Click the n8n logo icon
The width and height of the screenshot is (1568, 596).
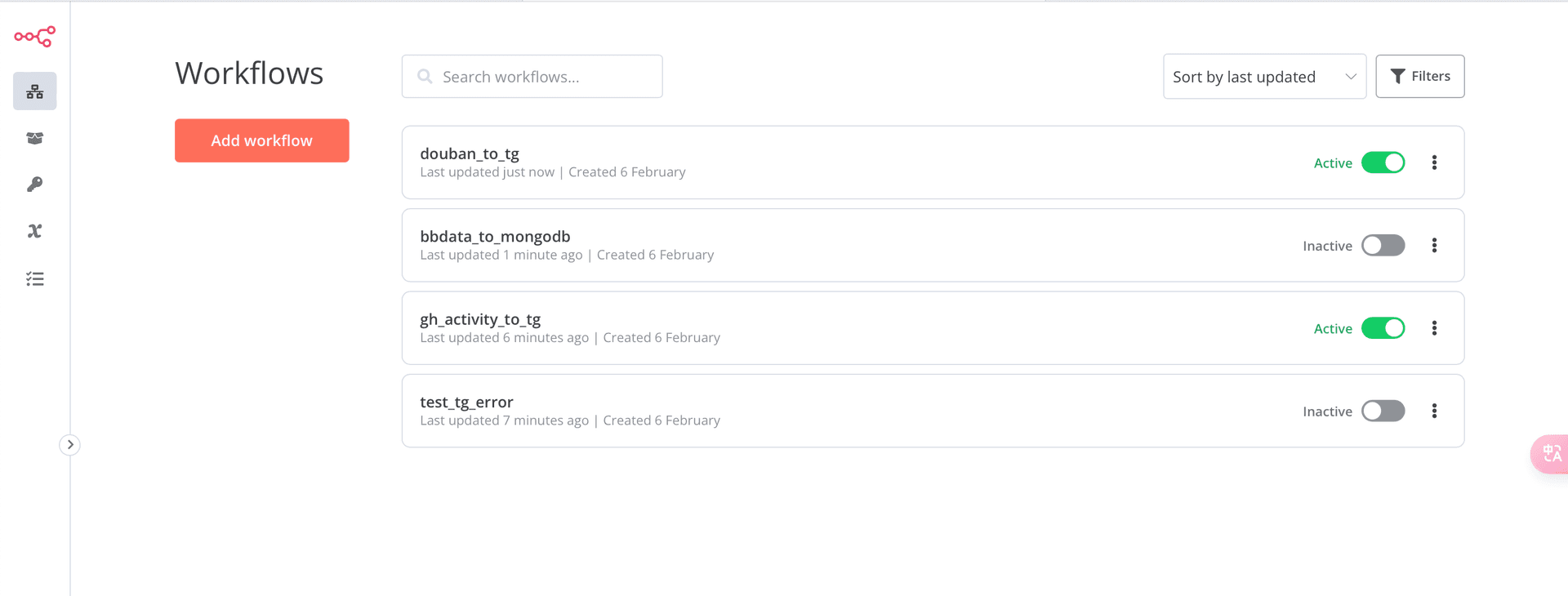tap(35, 37)
